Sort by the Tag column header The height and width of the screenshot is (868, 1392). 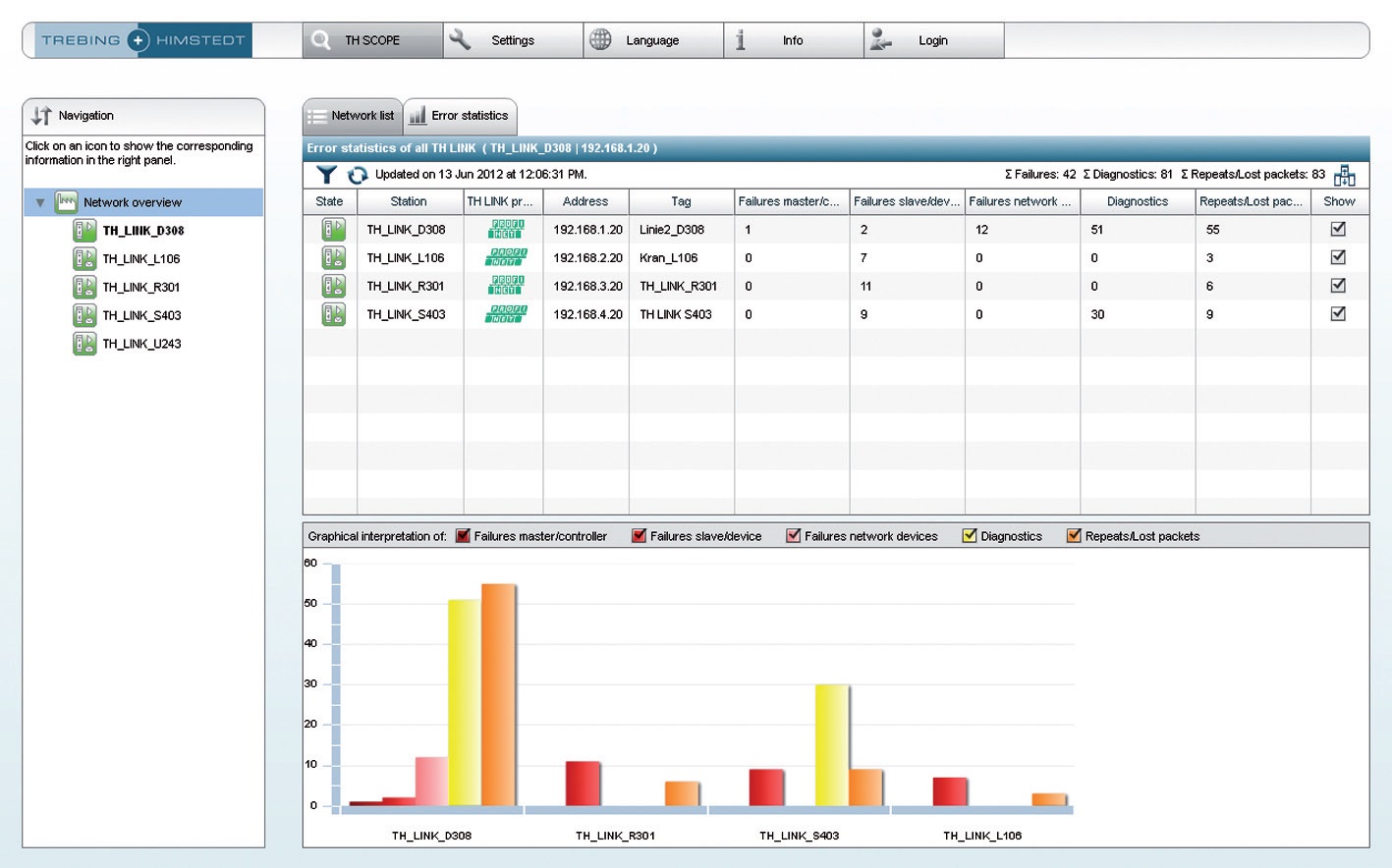tap(682, 201)
